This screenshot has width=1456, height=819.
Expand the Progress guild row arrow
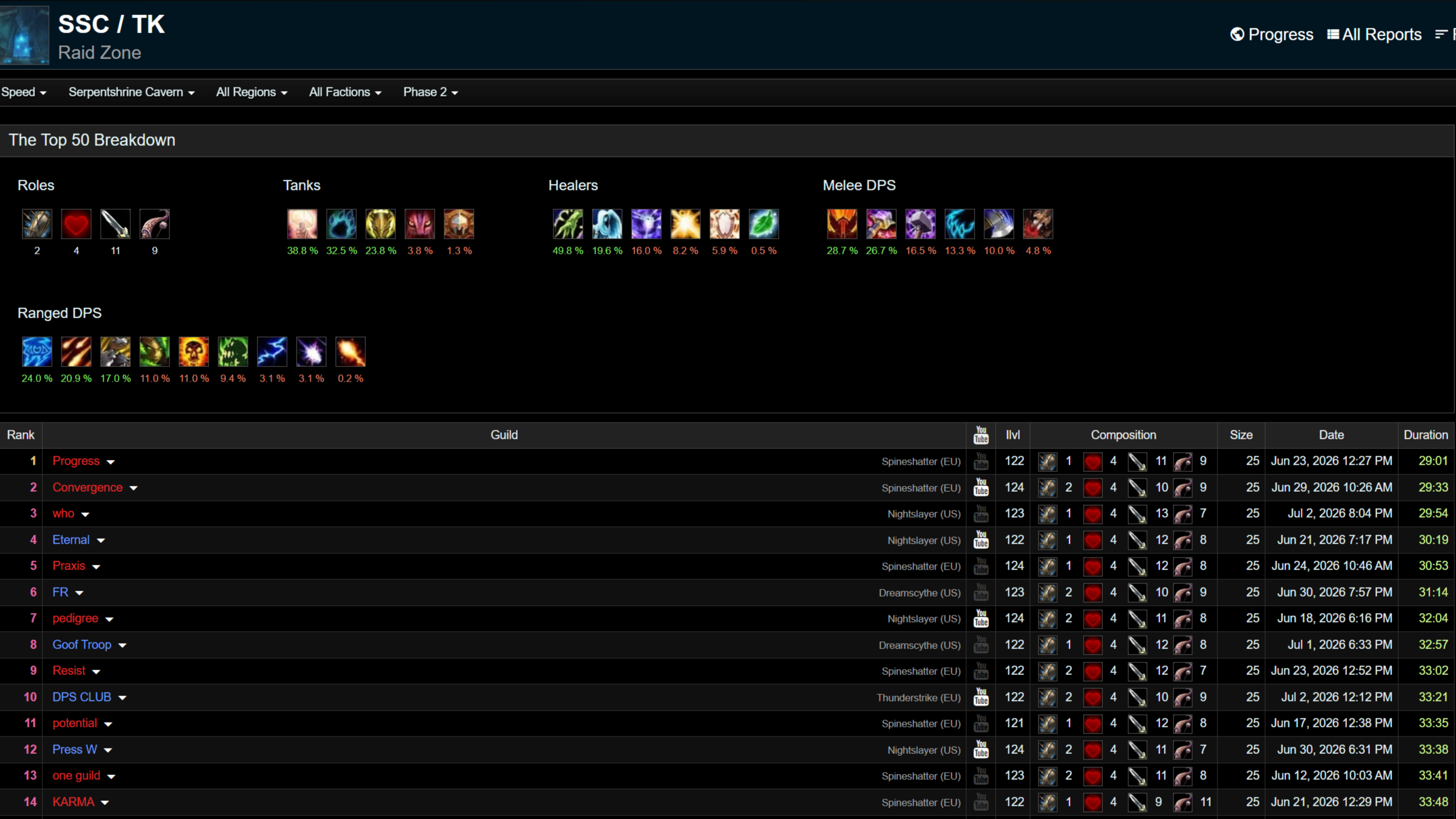coord(111,462)
